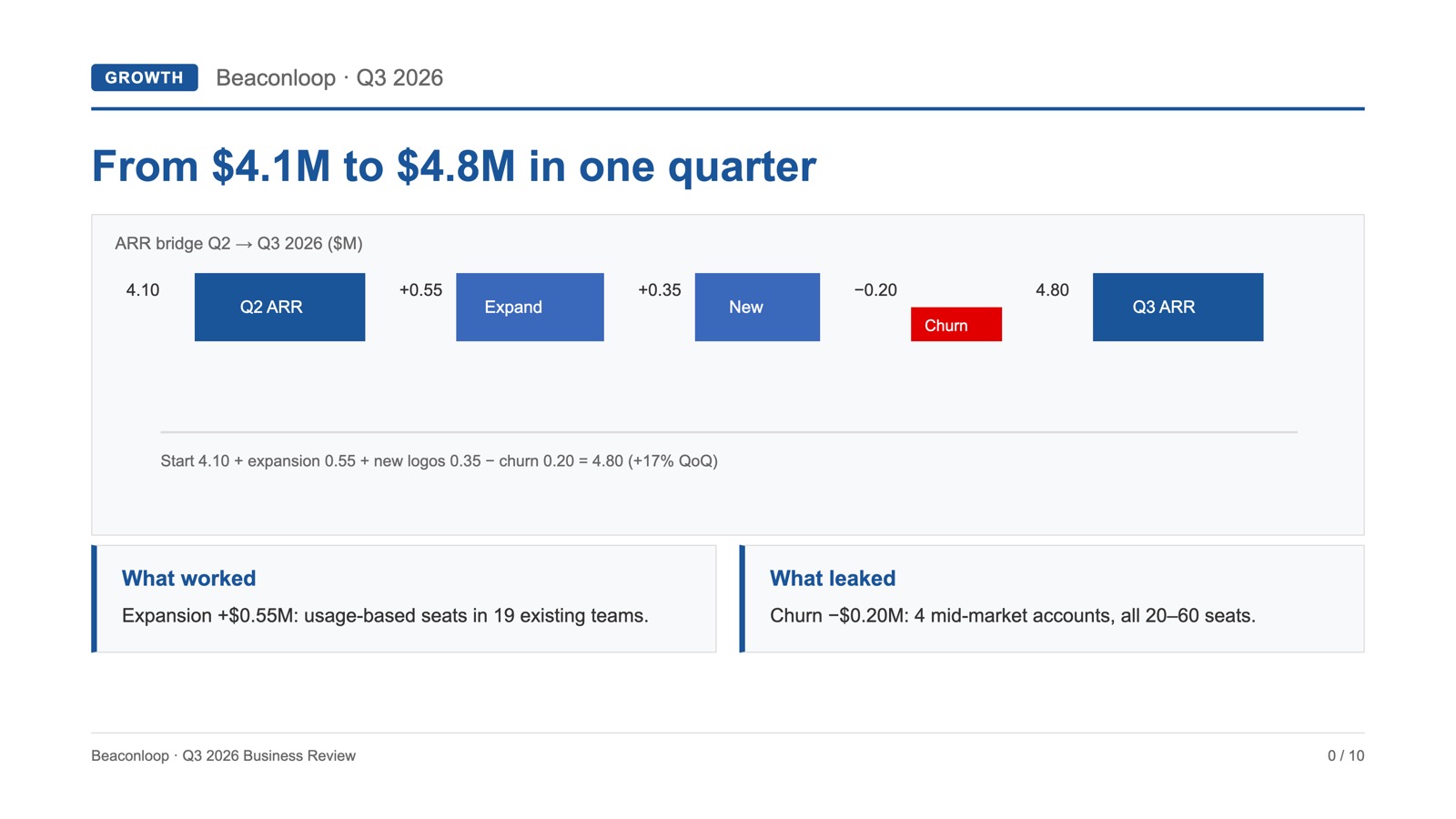Click the 'What leaked' heading

click(833, 579)
